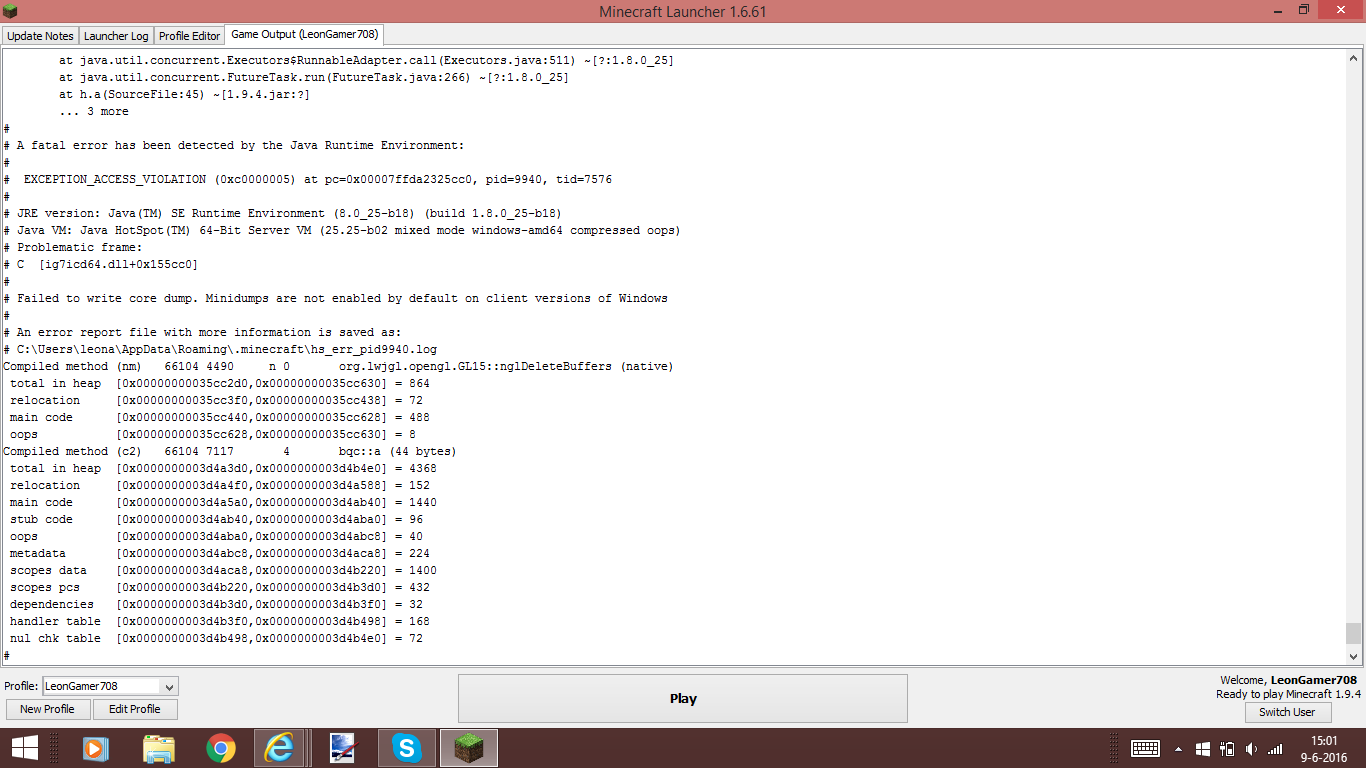Click the FutureTask.run stack trace line

[314, 78]
